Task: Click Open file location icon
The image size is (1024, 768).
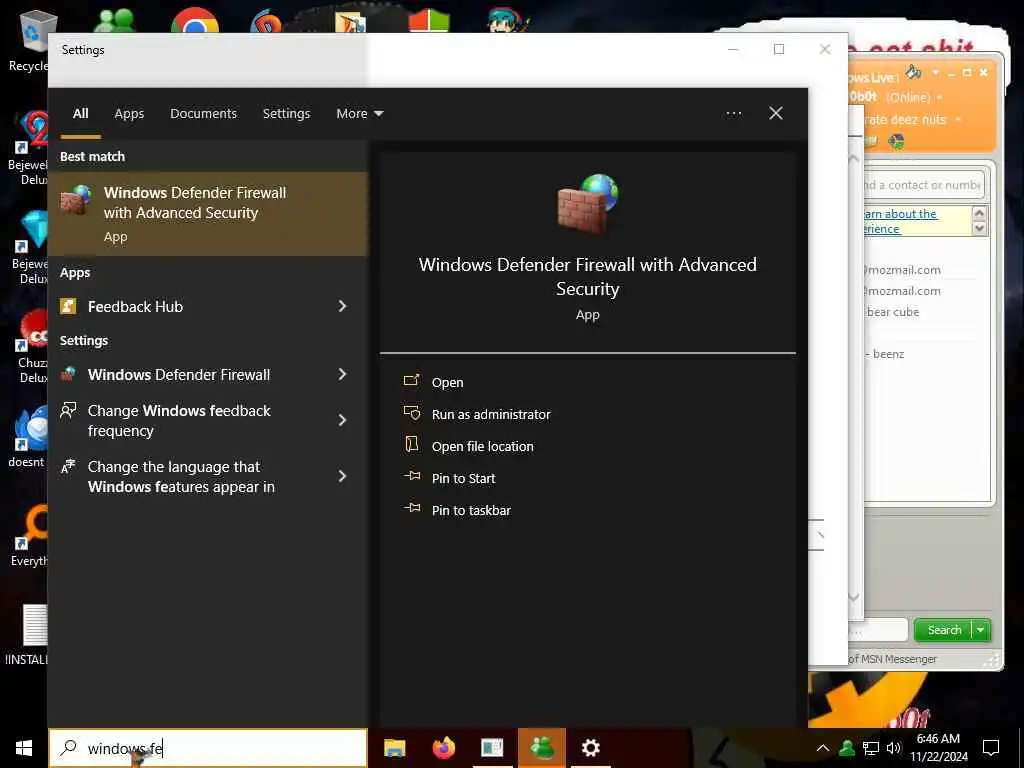Action: 411,445
